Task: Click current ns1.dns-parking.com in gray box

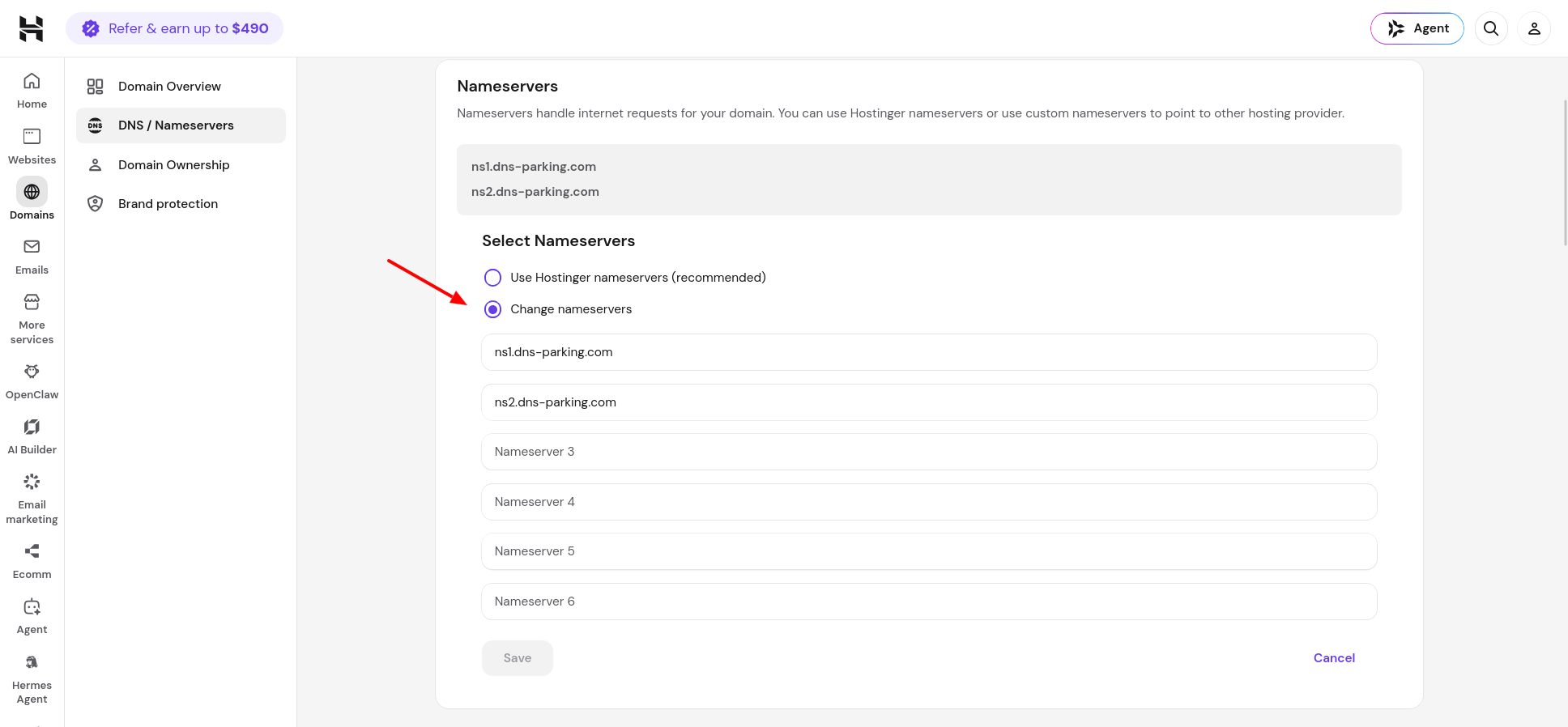Action: 534,167
